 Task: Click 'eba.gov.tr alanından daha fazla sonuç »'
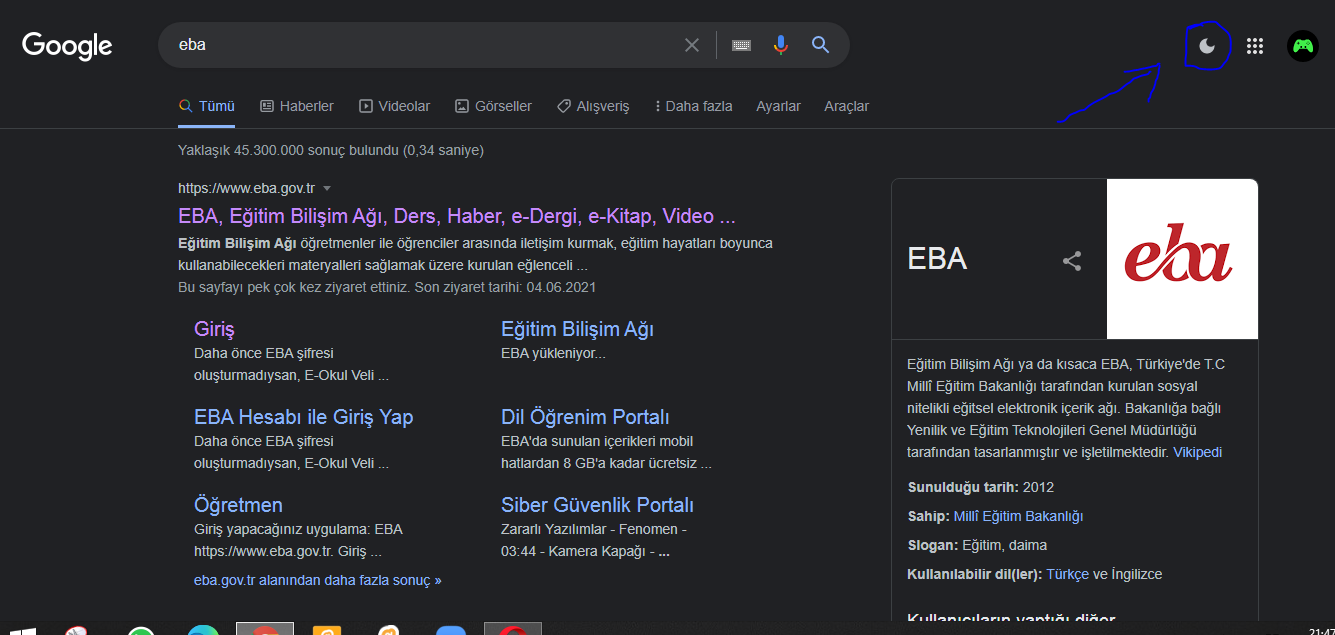[317, 580]
